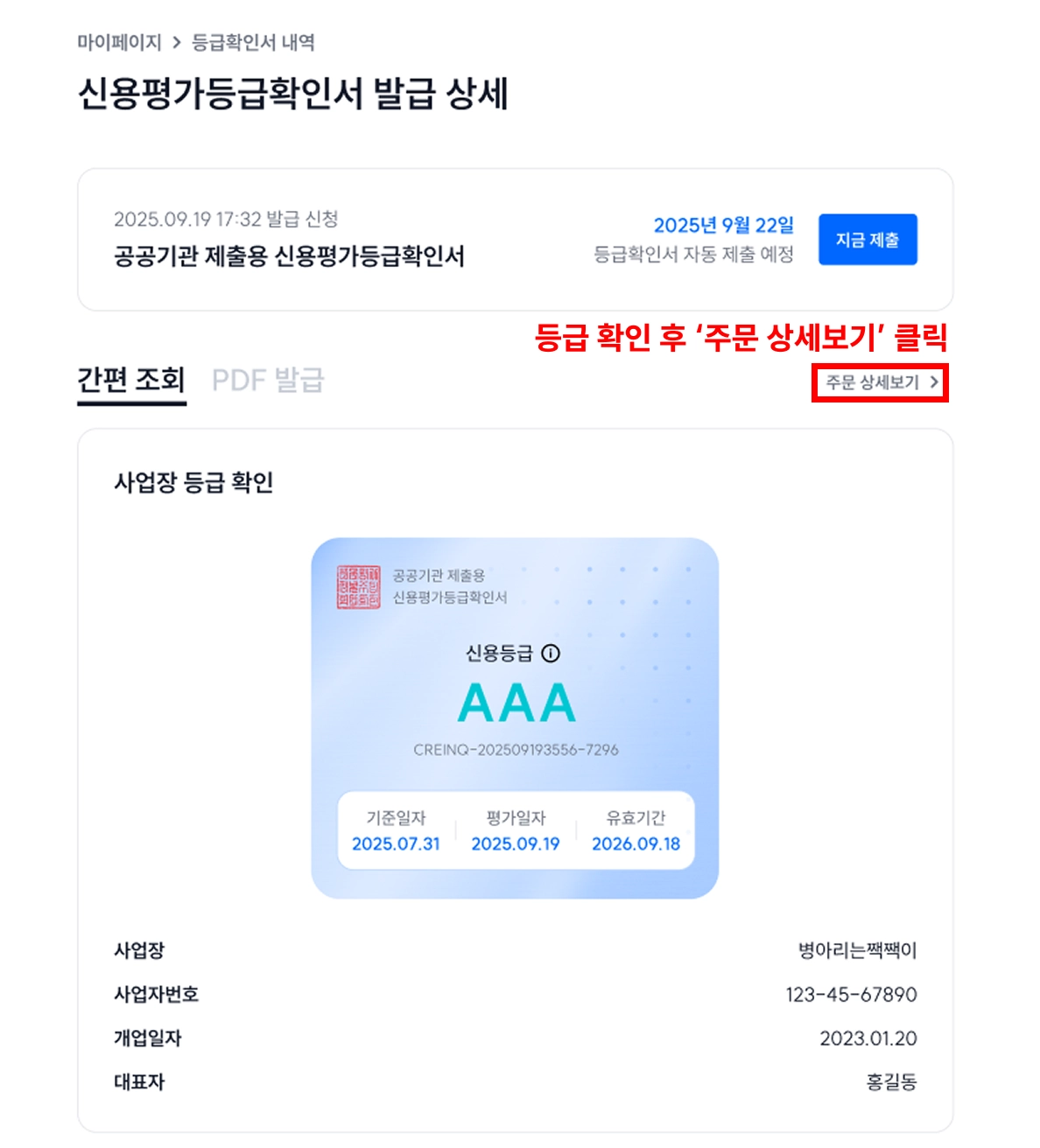1040x1148 pixels.
Task: Click the chevron arrow beside 주문 상세보기
Action: coord(934,382)
